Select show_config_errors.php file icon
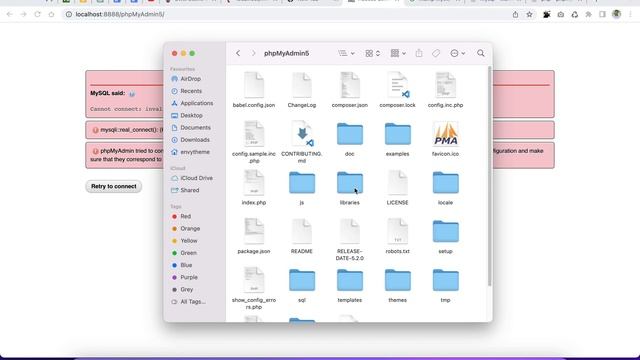This screenshot has height=360, width=640. click(254, 280)
